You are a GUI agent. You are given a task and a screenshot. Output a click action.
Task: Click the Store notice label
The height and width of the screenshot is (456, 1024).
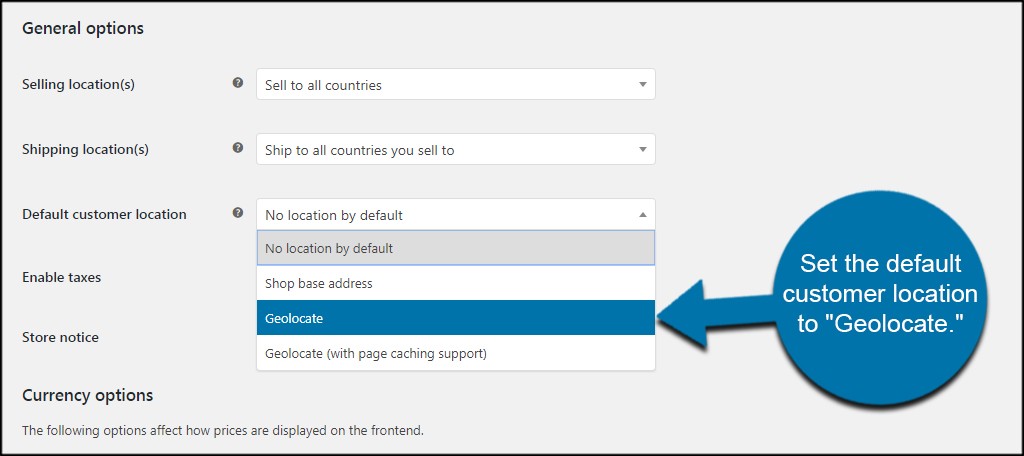click(60, 337)
